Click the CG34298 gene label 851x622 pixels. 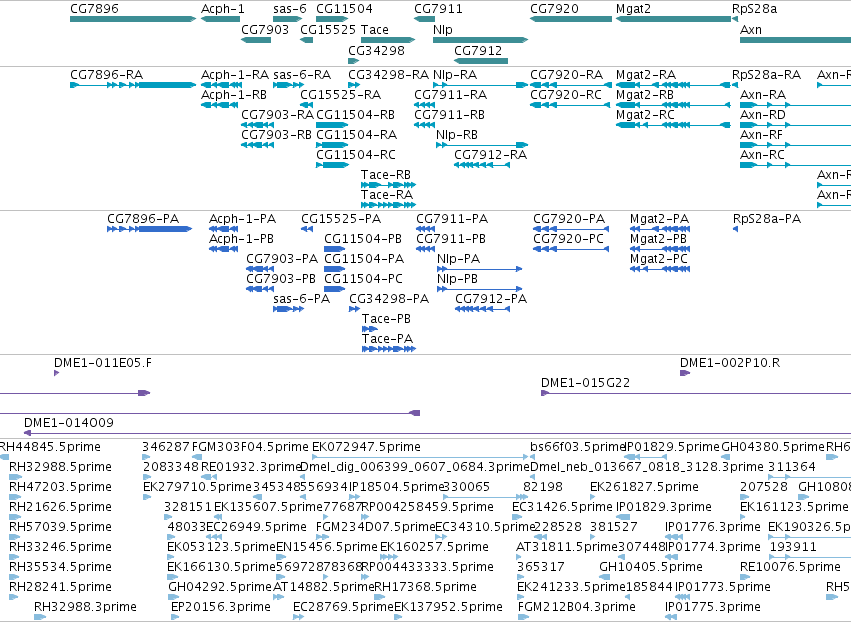pos(376,50)
